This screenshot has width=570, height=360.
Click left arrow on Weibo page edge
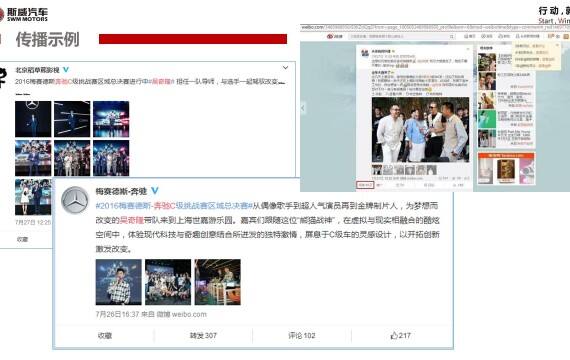click(303, 108)
